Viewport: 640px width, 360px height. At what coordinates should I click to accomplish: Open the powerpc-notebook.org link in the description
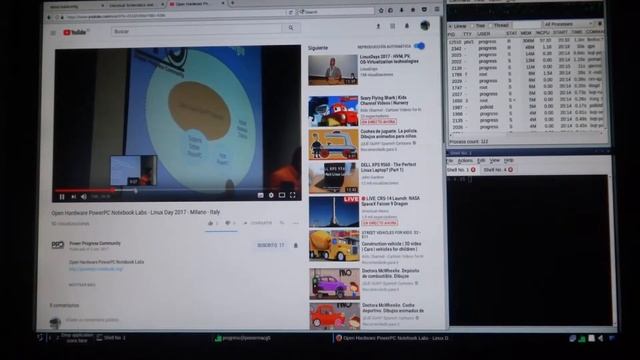pyautogui.click(x=96, y=269)
